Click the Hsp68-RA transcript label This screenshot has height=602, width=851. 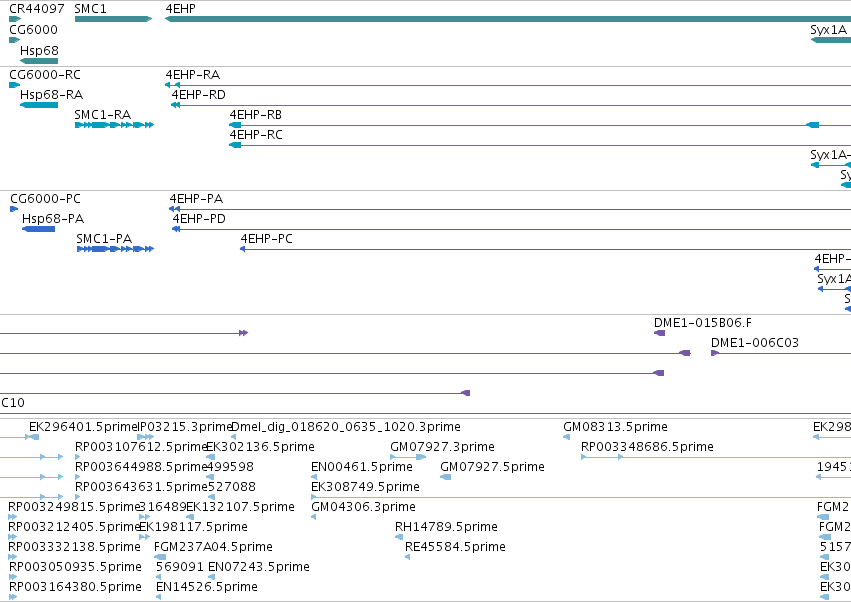click(x=52, y=95)
